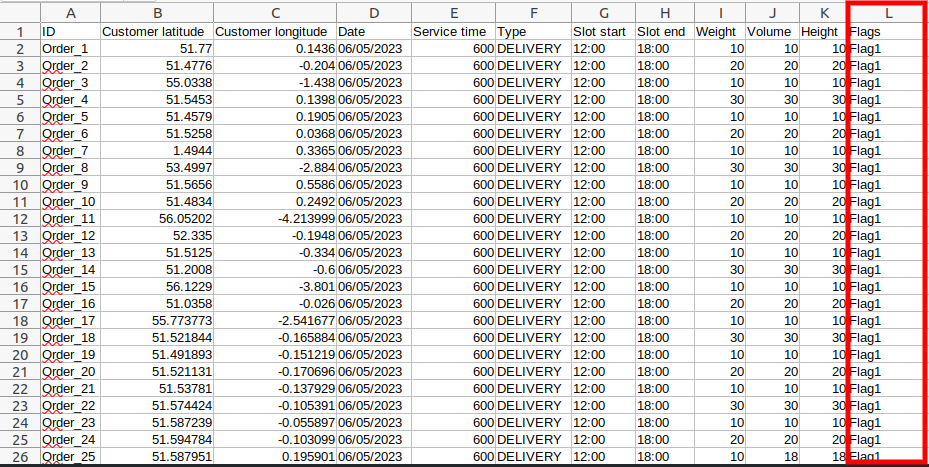Click the 'Slot start' header cell
This screenshot has height=467, width=929.
pos(601,32)
